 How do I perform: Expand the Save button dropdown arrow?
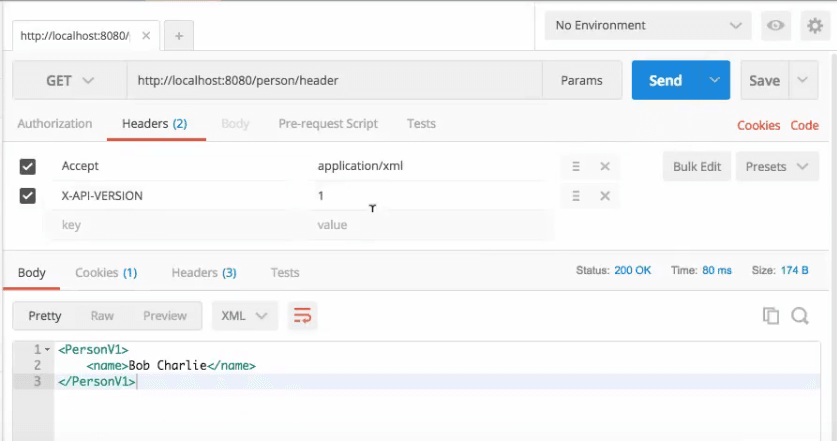[x=802, y=80]
